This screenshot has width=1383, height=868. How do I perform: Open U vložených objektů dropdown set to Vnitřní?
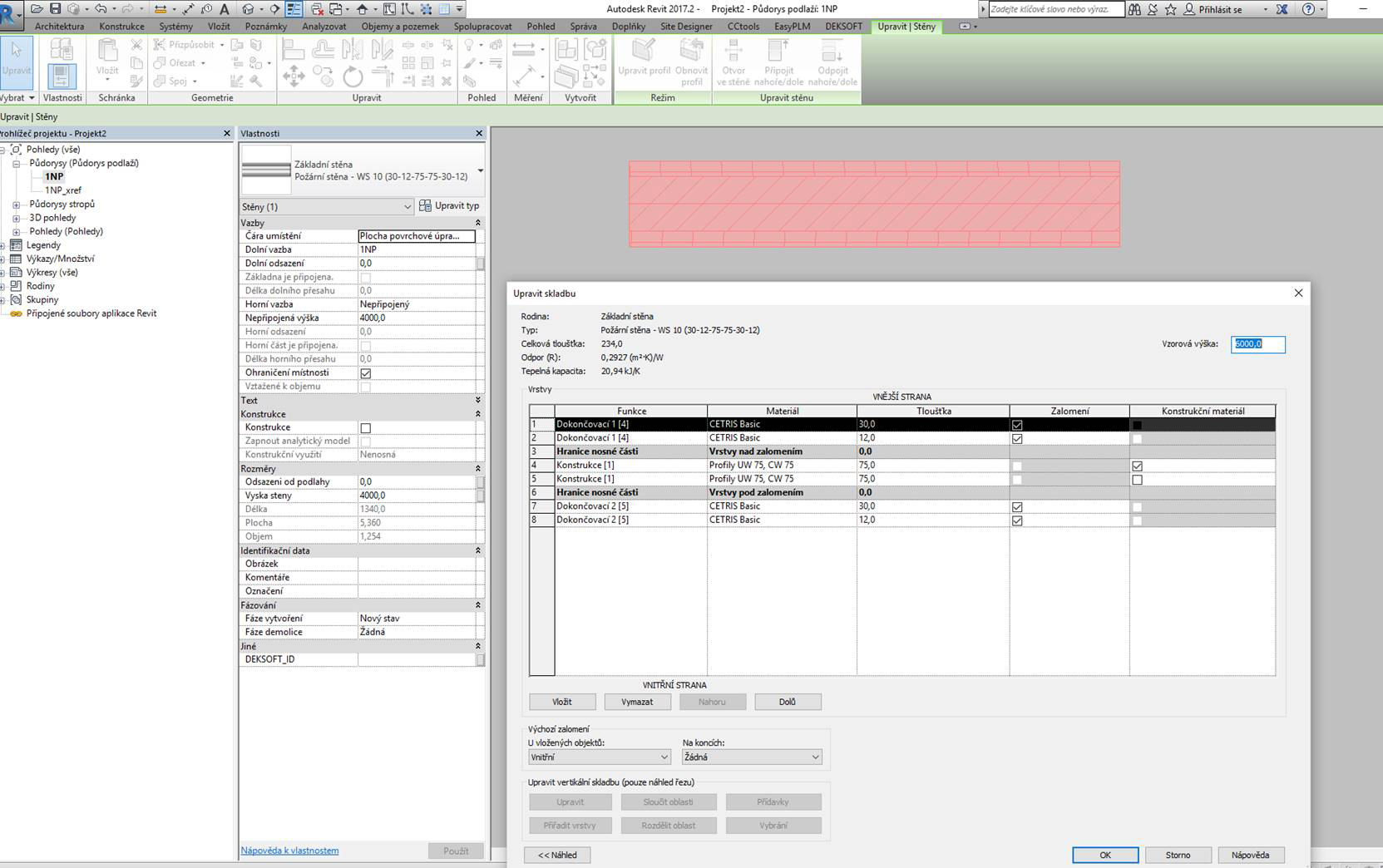pos(599,757)
